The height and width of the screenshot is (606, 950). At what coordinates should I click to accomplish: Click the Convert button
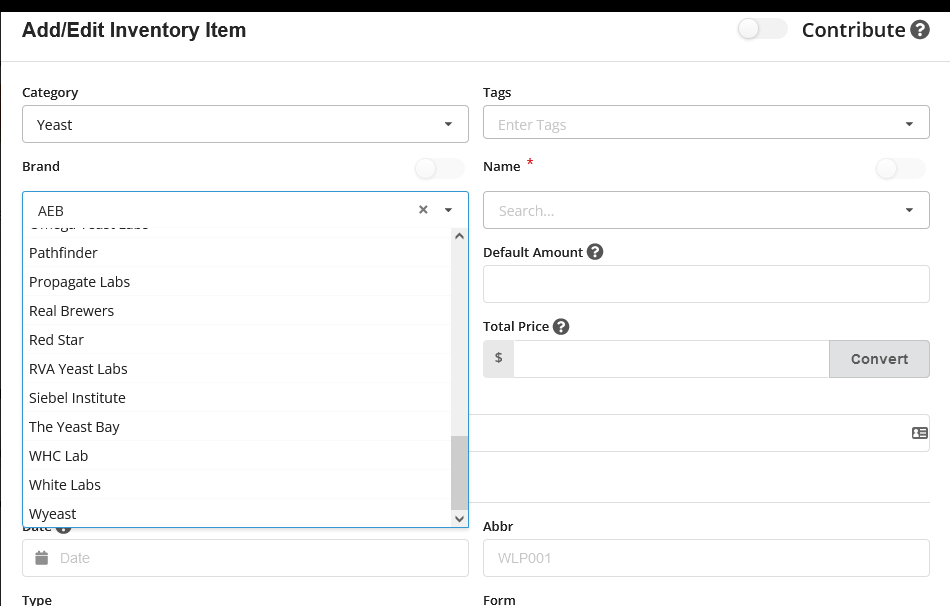pos(879,359)
